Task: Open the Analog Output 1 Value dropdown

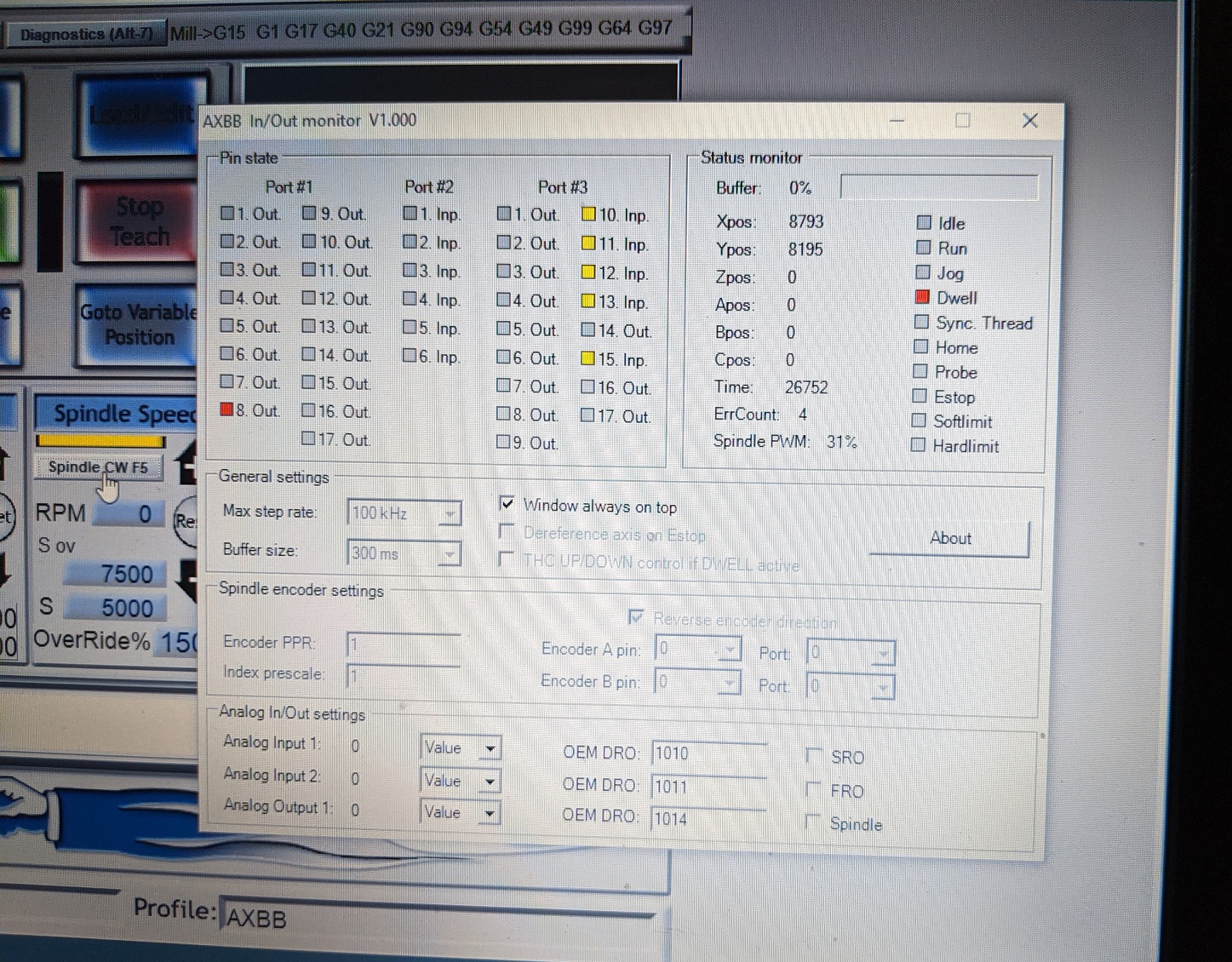Action: 489,814
